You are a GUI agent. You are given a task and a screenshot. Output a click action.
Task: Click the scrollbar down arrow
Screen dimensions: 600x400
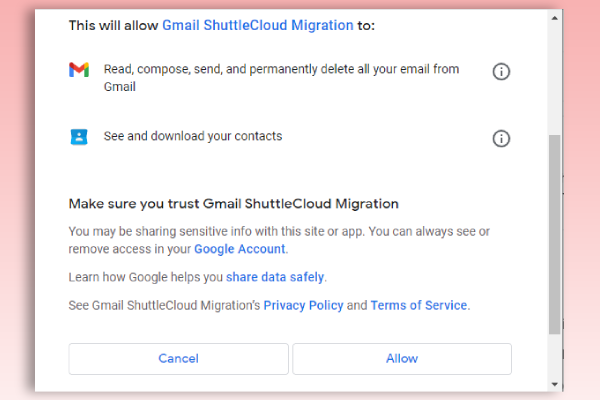click(x=554, y=384)
